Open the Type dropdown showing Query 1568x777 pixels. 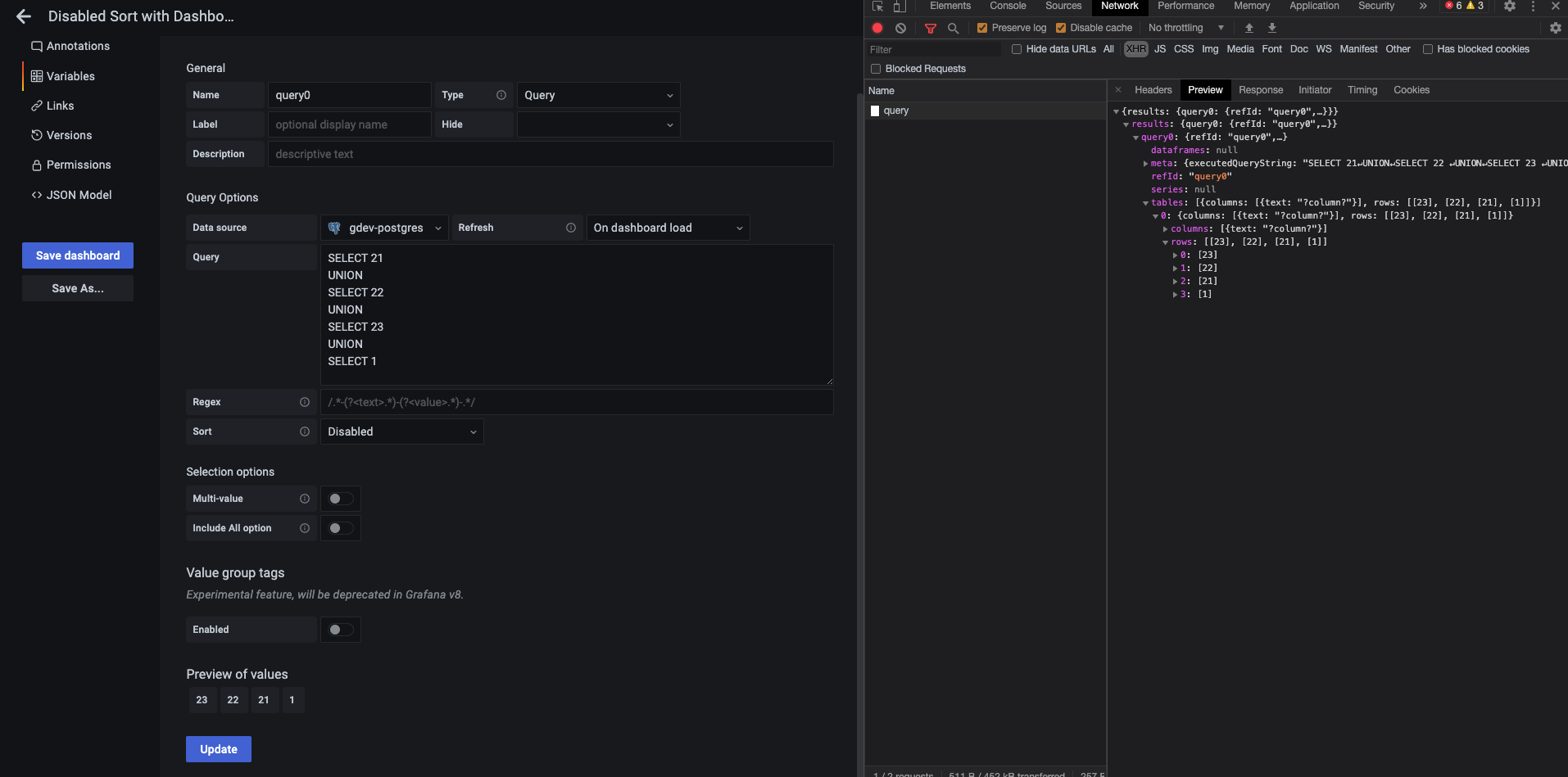tap(598, 95)
